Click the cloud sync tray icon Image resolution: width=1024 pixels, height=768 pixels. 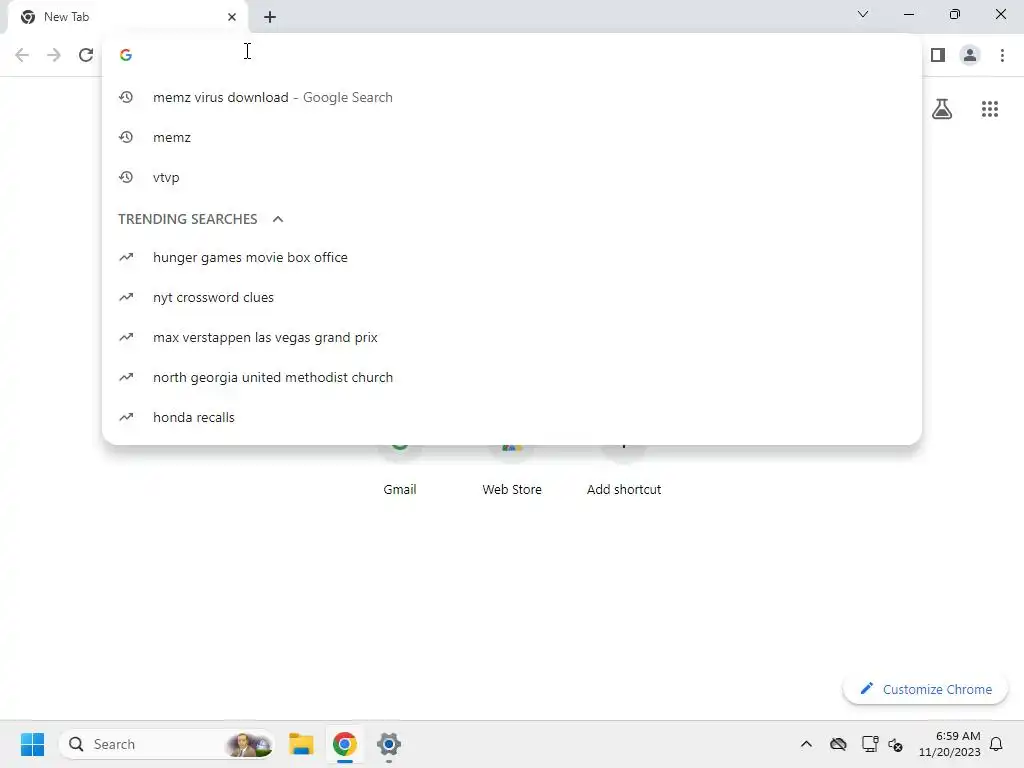coord(838,744)
